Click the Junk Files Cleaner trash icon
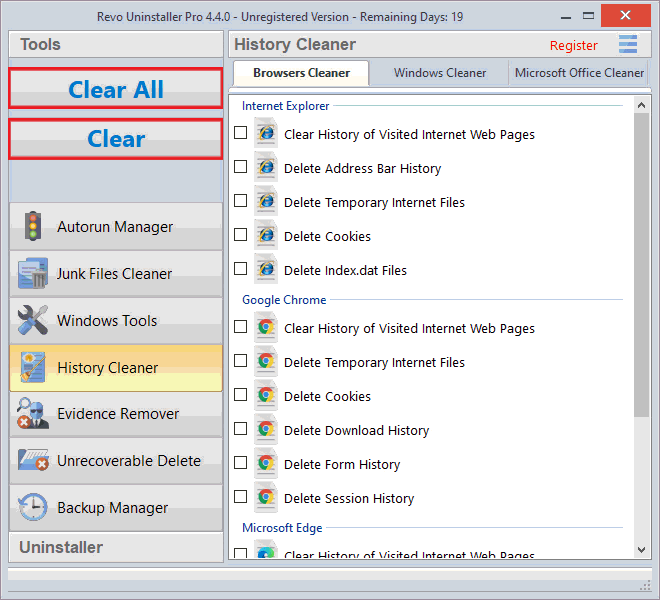The height and width of the screenshot is (600, 660). (32, 273)
